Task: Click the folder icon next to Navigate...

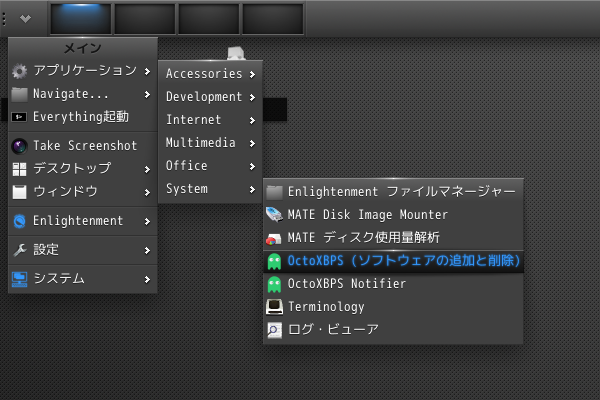Action: click(x=20, y=94)
